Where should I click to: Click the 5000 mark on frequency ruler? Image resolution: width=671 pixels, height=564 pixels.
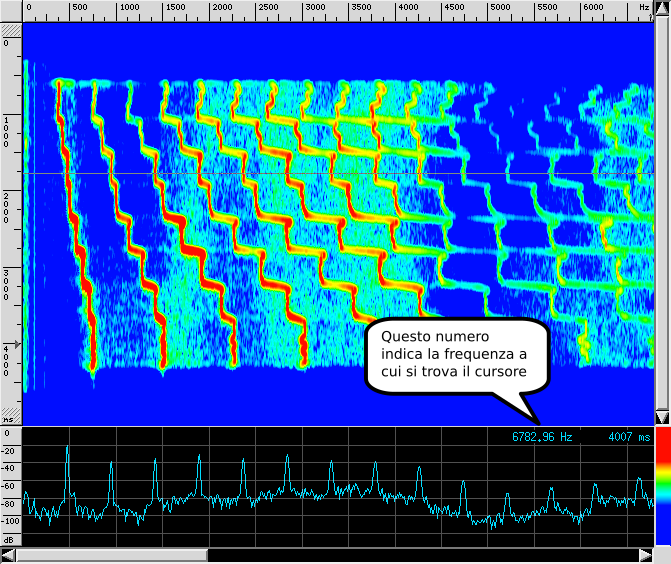click(499, 7)
